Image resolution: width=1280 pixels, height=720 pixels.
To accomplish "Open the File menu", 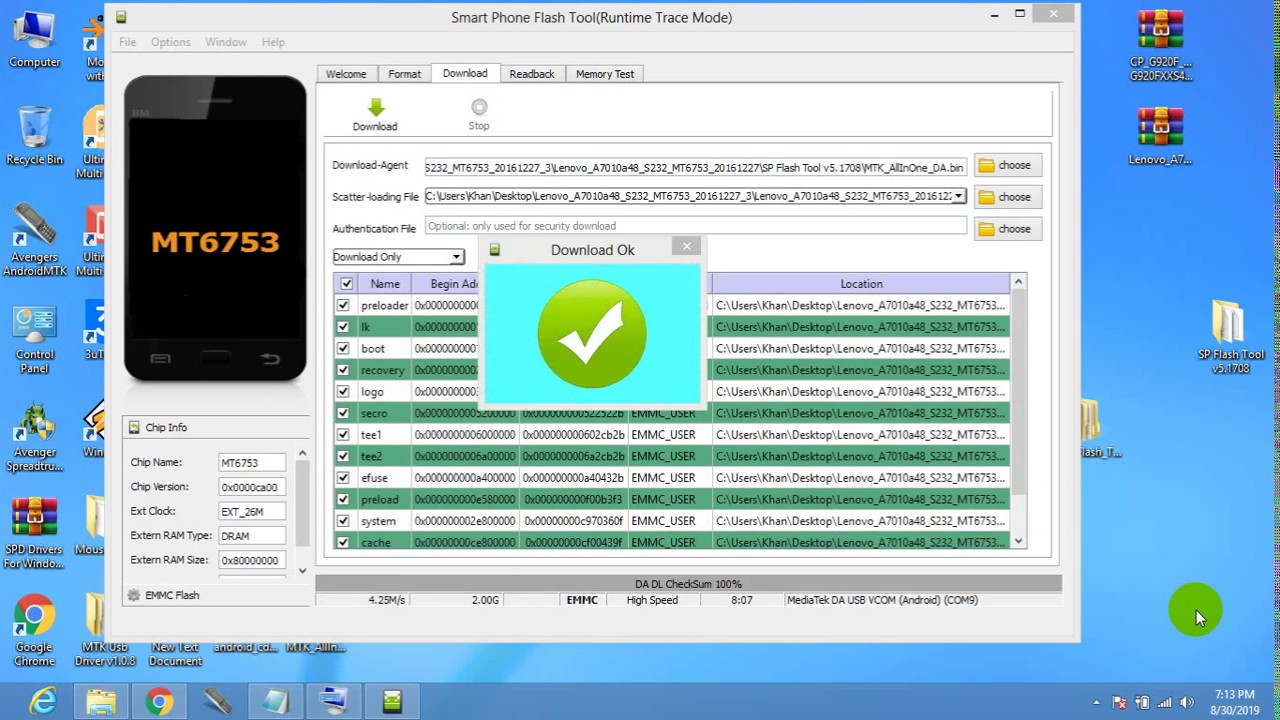I will (x=128, y=42).
